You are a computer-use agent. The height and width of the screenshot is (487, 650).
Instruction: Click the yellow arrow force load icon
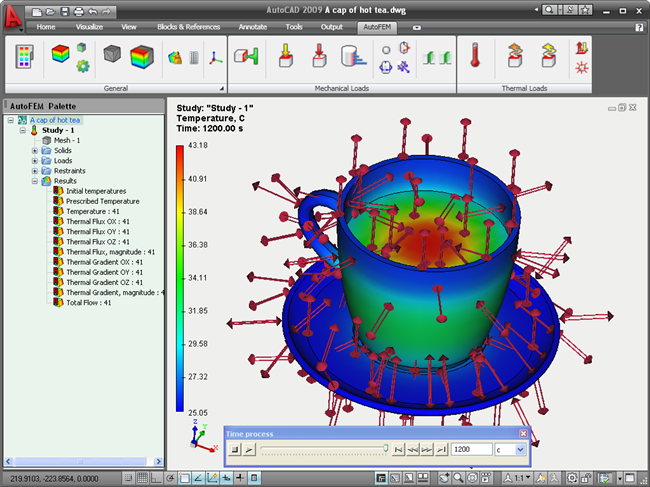point(286,56)
